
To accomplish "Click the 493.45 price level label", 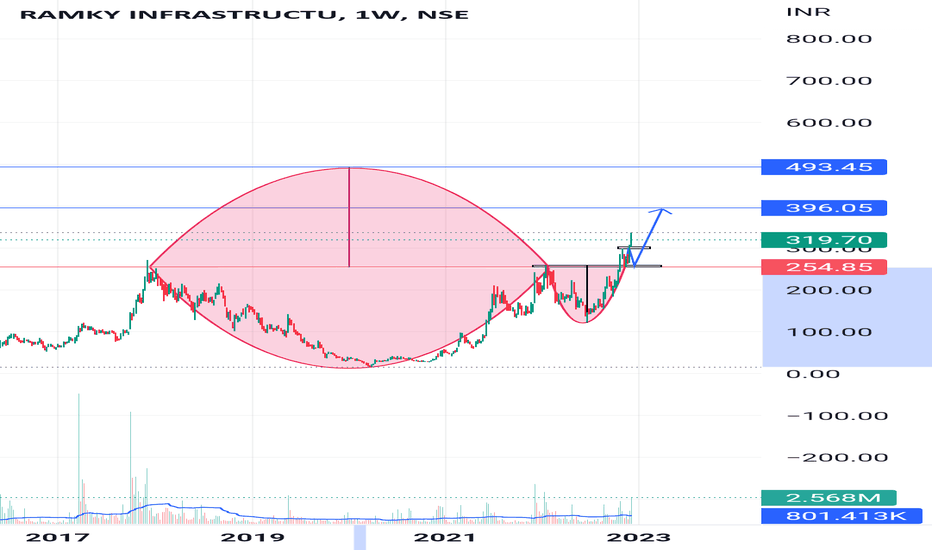I will (824, 167).
